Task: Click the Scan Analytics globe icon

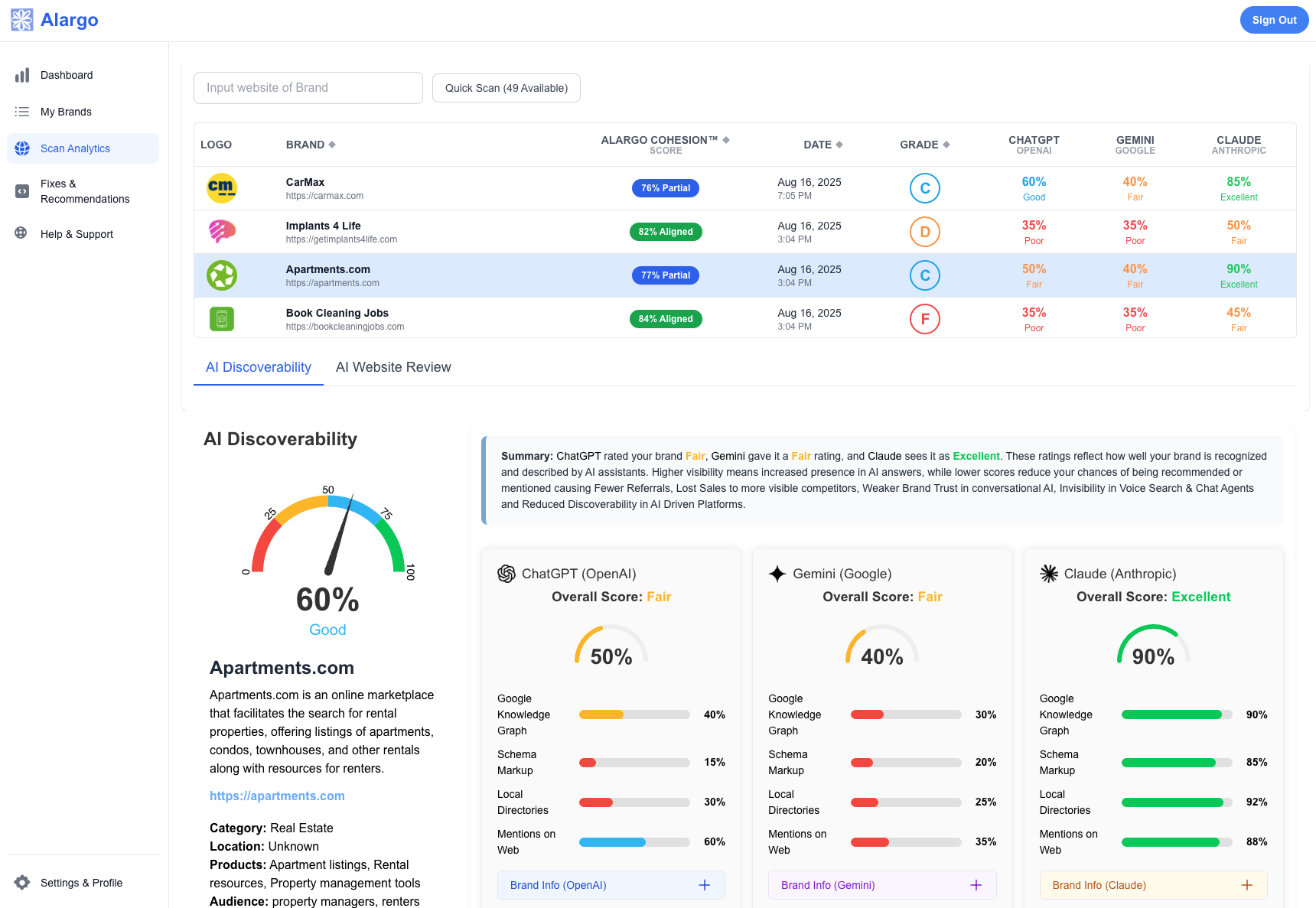Action: point(22,148)
